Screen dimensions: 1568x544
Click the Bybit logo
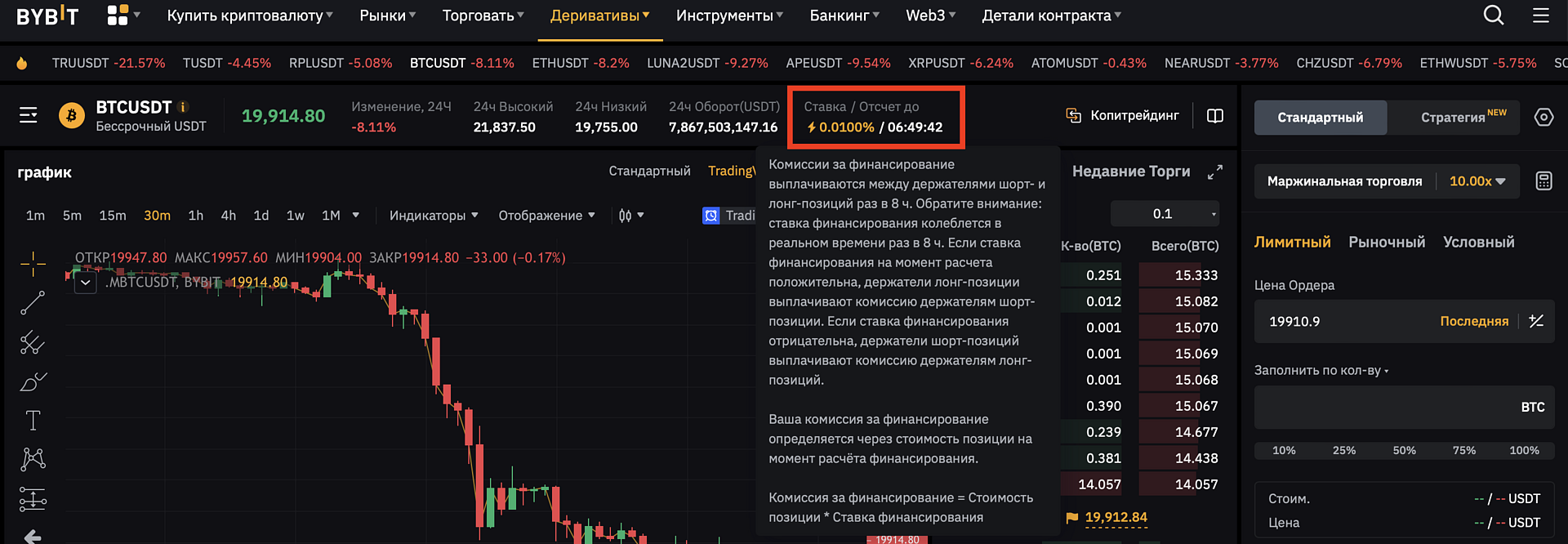pyautogui.click(x=47, y=16)
